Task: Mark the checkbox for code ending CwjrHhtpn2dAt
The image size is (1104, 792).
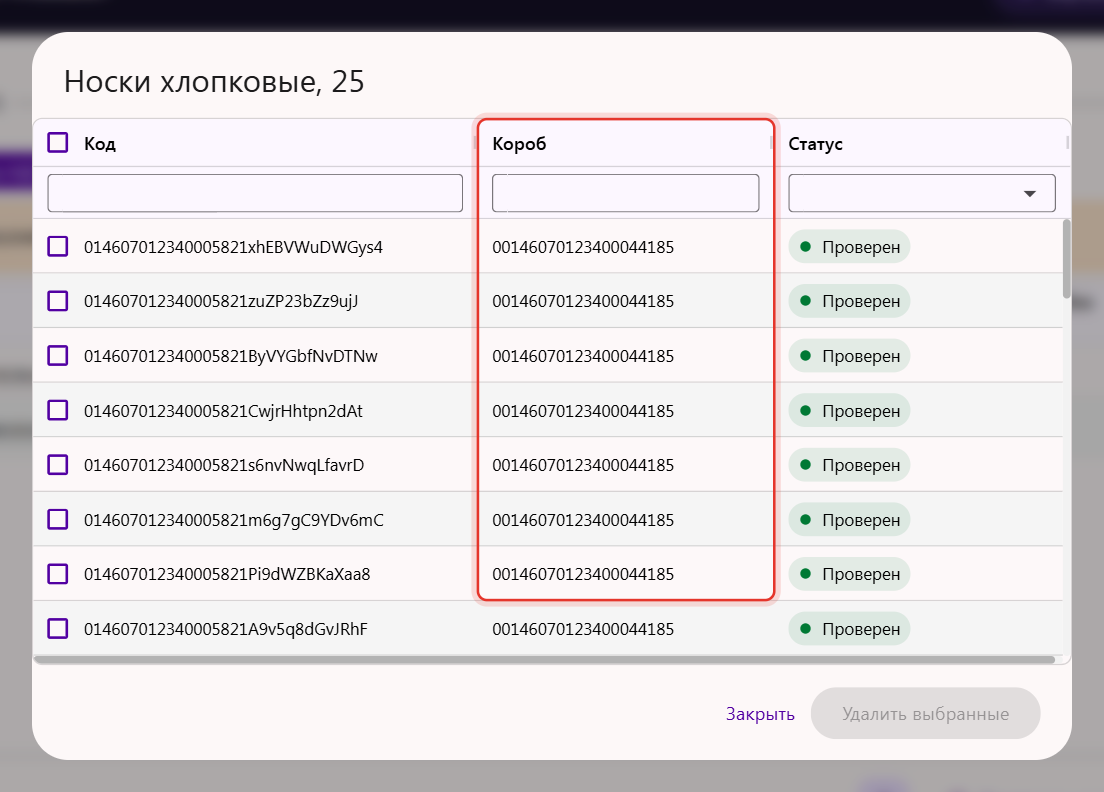Action: (58, 410)
